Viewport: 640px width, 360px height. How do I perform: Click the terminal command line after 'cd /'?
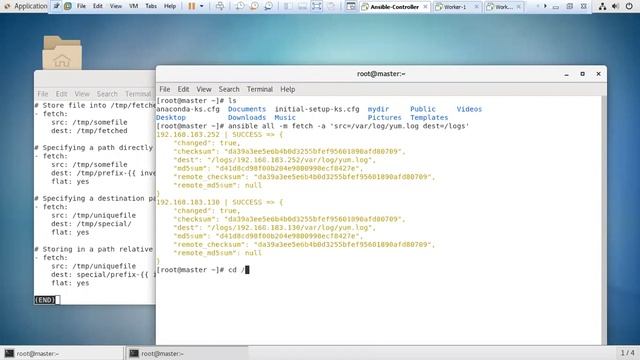click(247, 270)
